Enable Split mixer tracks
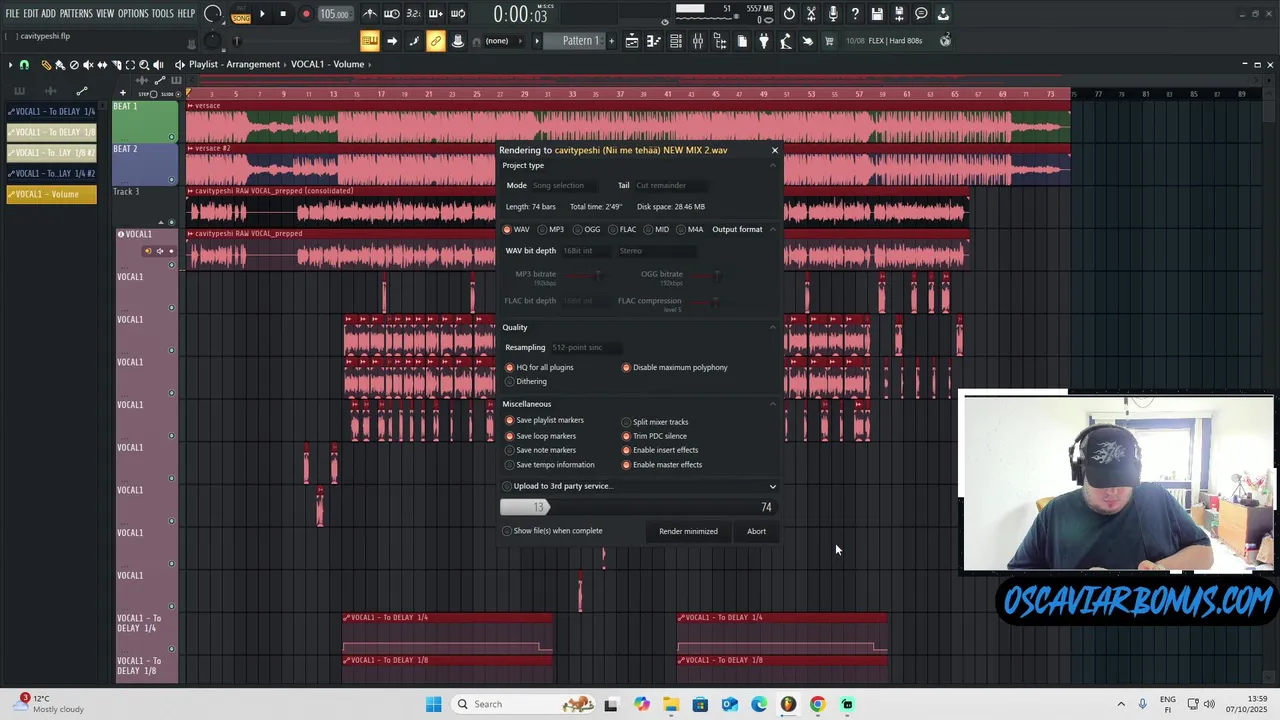The image size is (1280, 720). 655,422
